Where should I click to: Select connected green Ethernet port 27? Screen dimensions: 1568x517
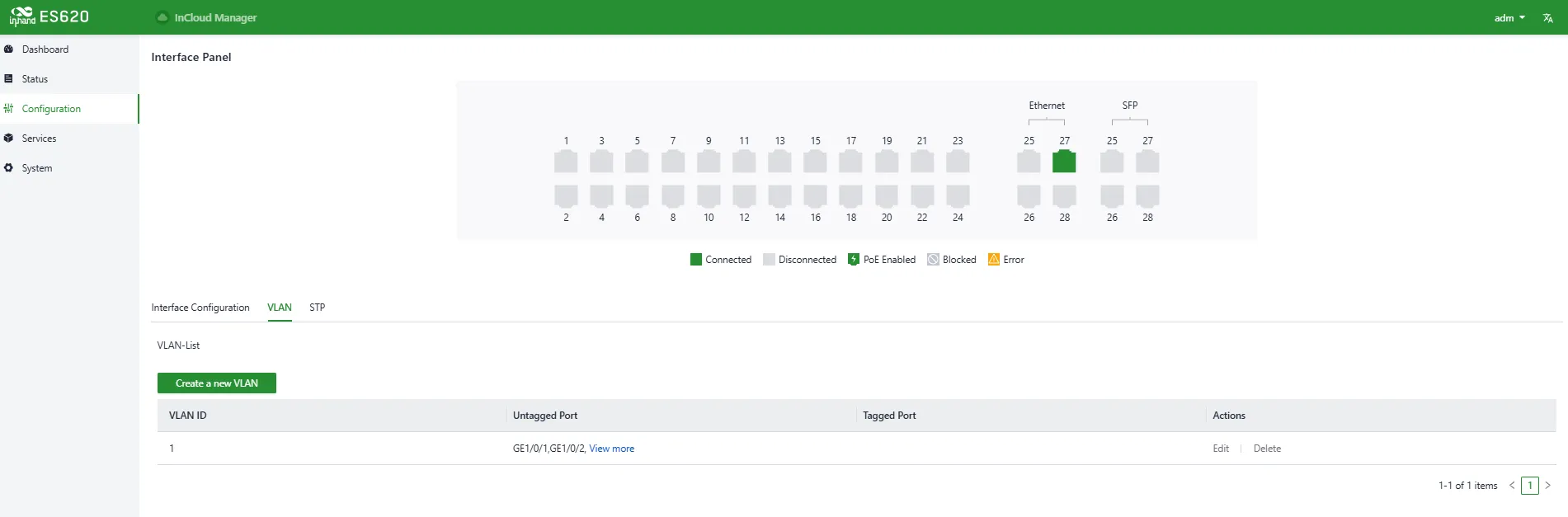(x=1064, y=162)
